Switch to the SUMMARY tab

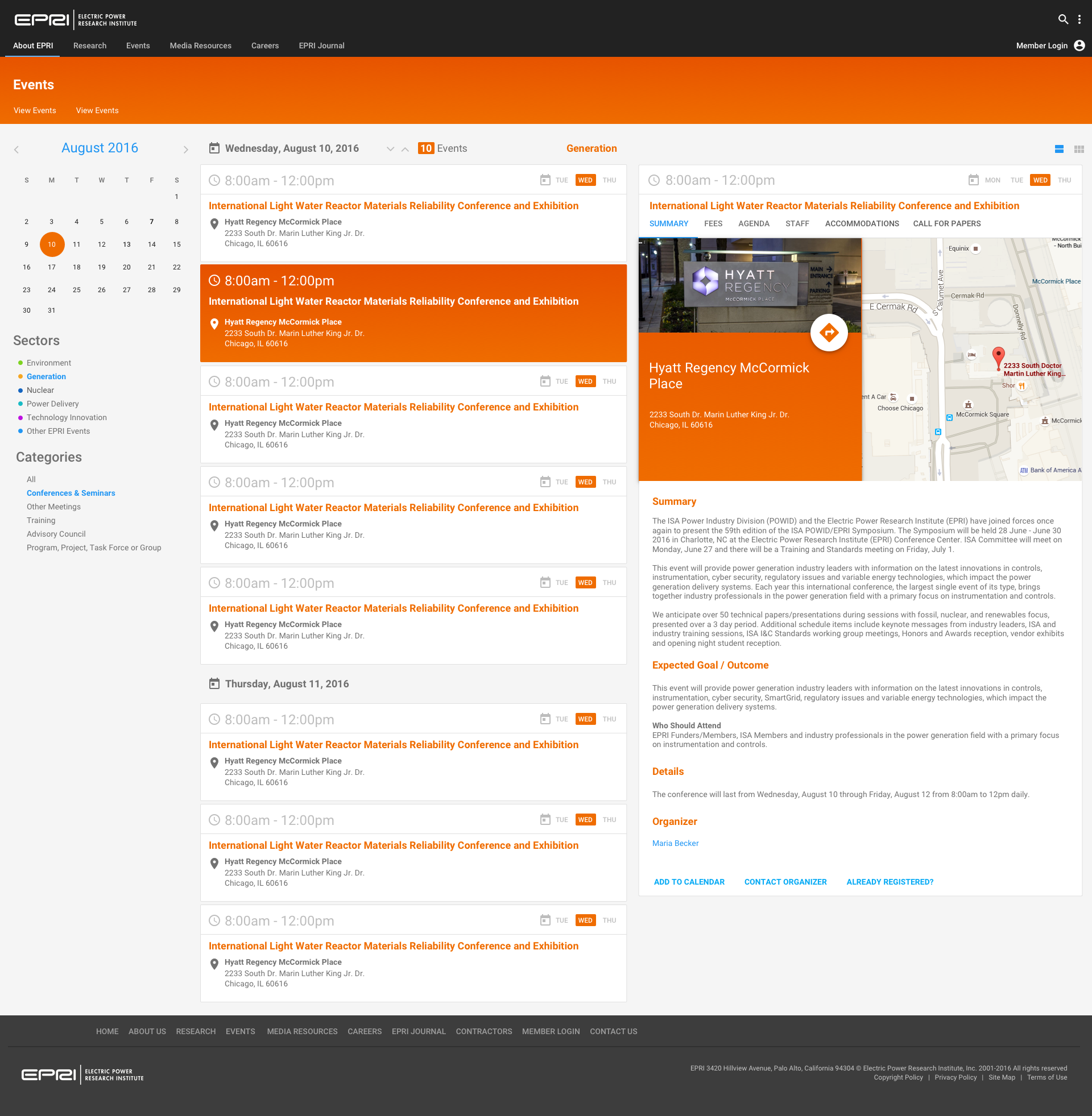click(668, 223)
